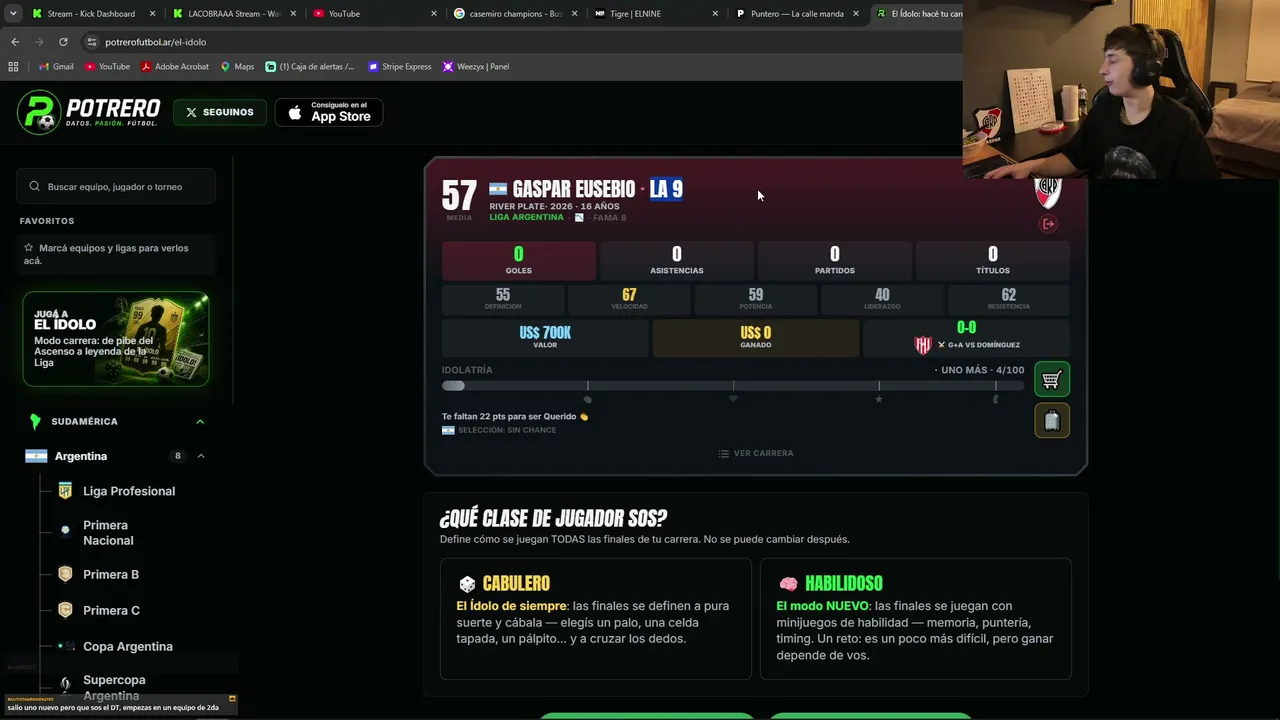Open the Liga Profesional league

pyautogui.click(x=129, y=491)
